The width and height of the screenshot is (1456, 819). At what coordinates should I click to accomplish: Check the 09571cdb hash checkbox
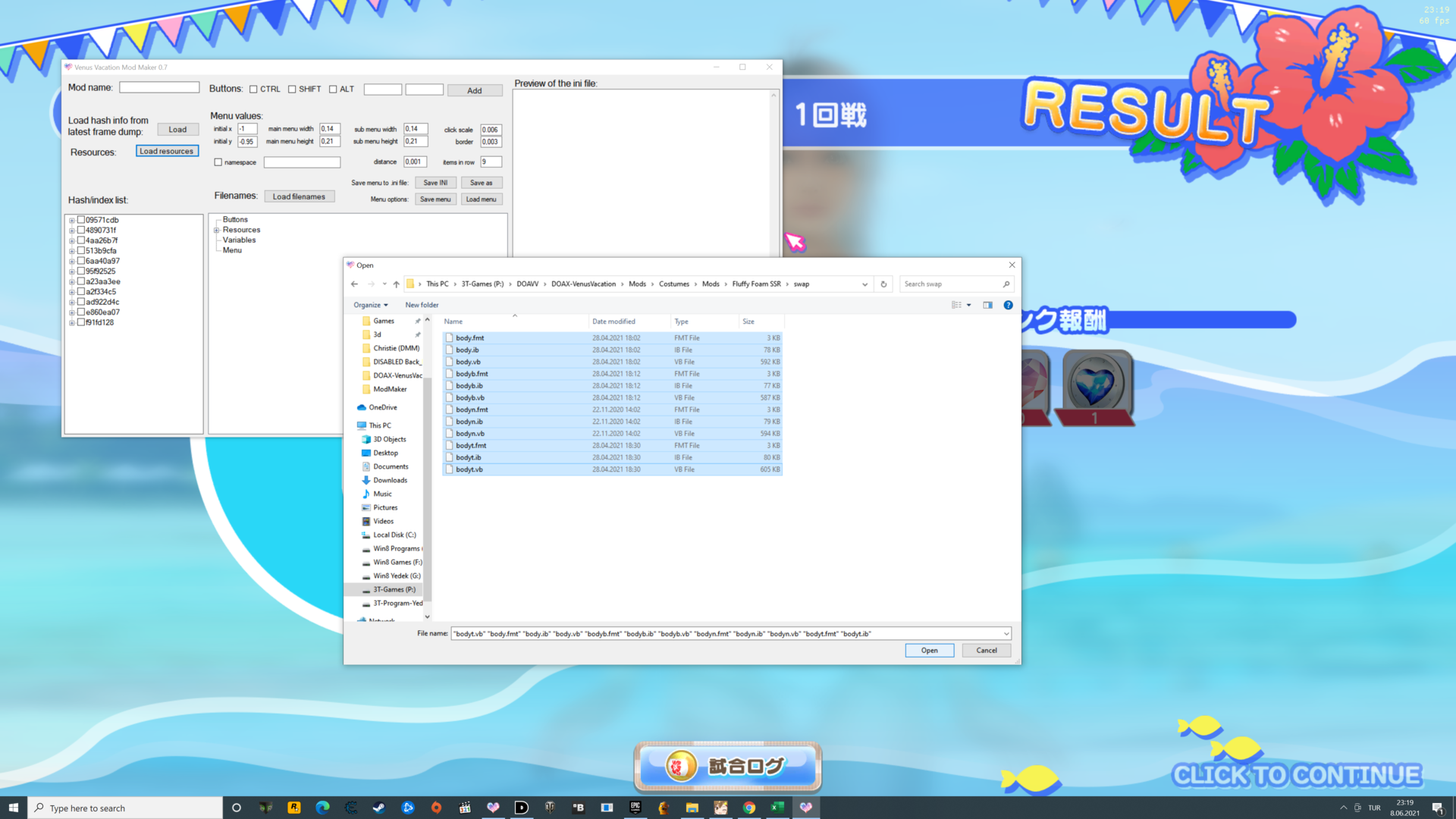click(x=81, y=220)
